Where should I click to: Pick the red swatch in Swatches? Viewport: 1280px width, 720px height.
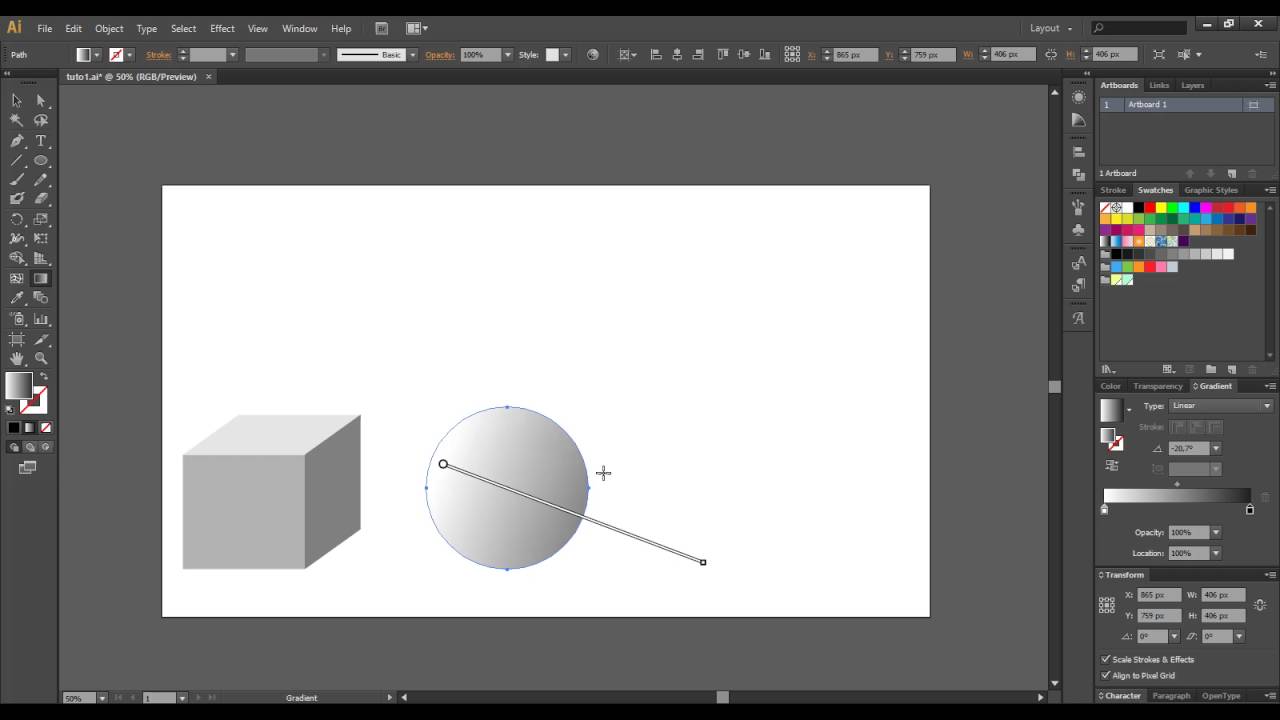click(x=1149, y=208)
